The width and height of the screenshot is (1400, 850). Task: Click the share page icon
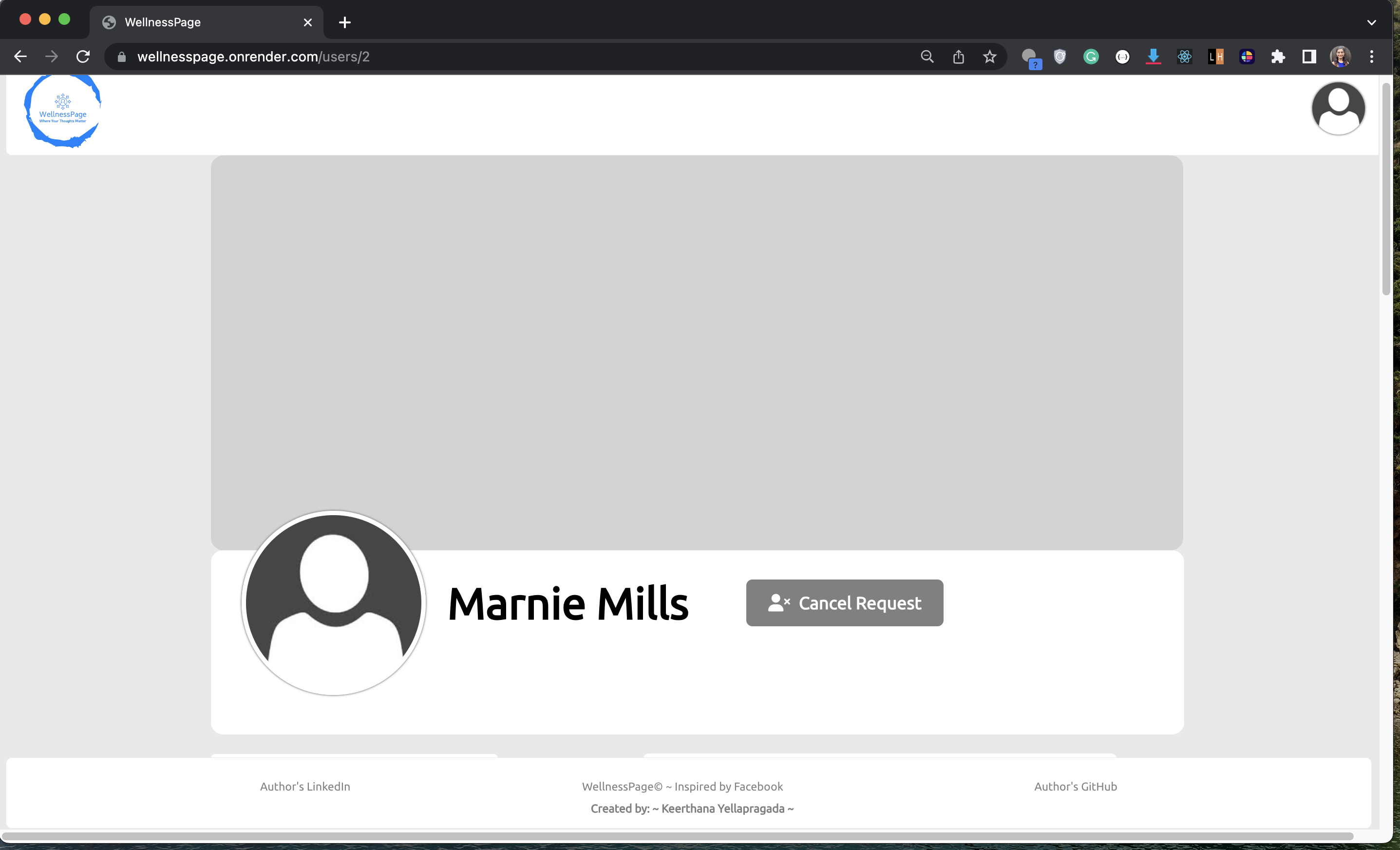tap(958, 57)
